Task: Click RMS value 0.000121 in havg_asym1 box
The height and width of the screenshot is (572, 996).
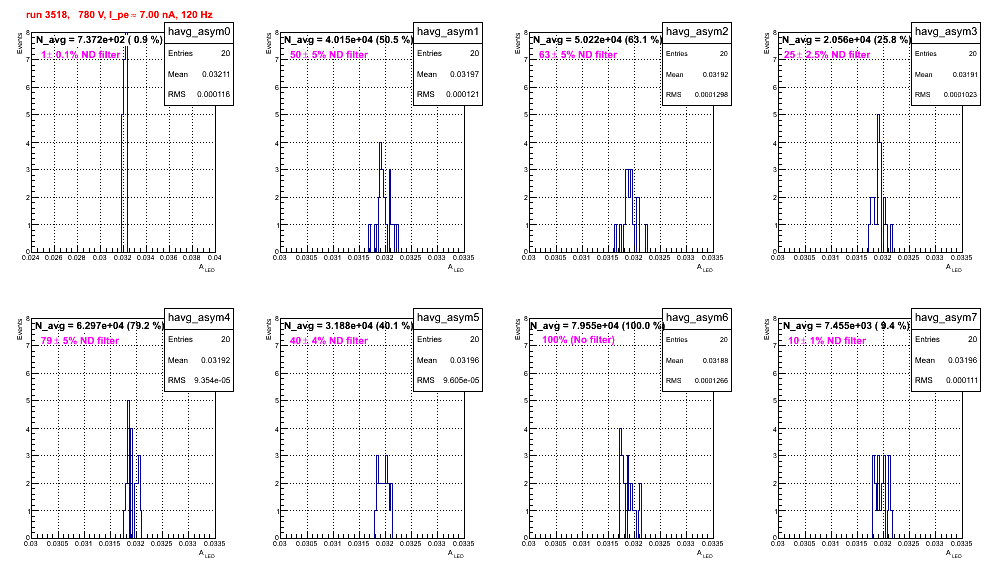Action: click(462, 94)
